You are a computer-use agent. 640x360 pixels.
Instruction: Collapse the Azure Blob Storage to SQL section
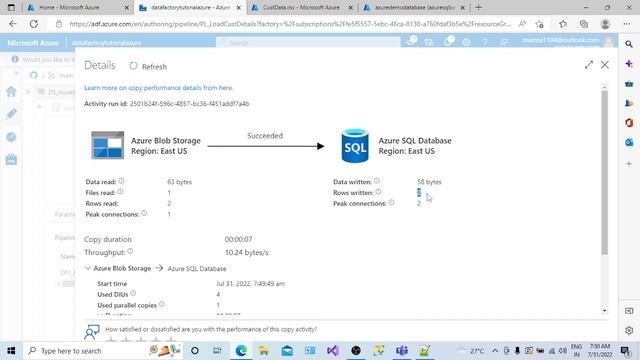[x=88, y=268]
